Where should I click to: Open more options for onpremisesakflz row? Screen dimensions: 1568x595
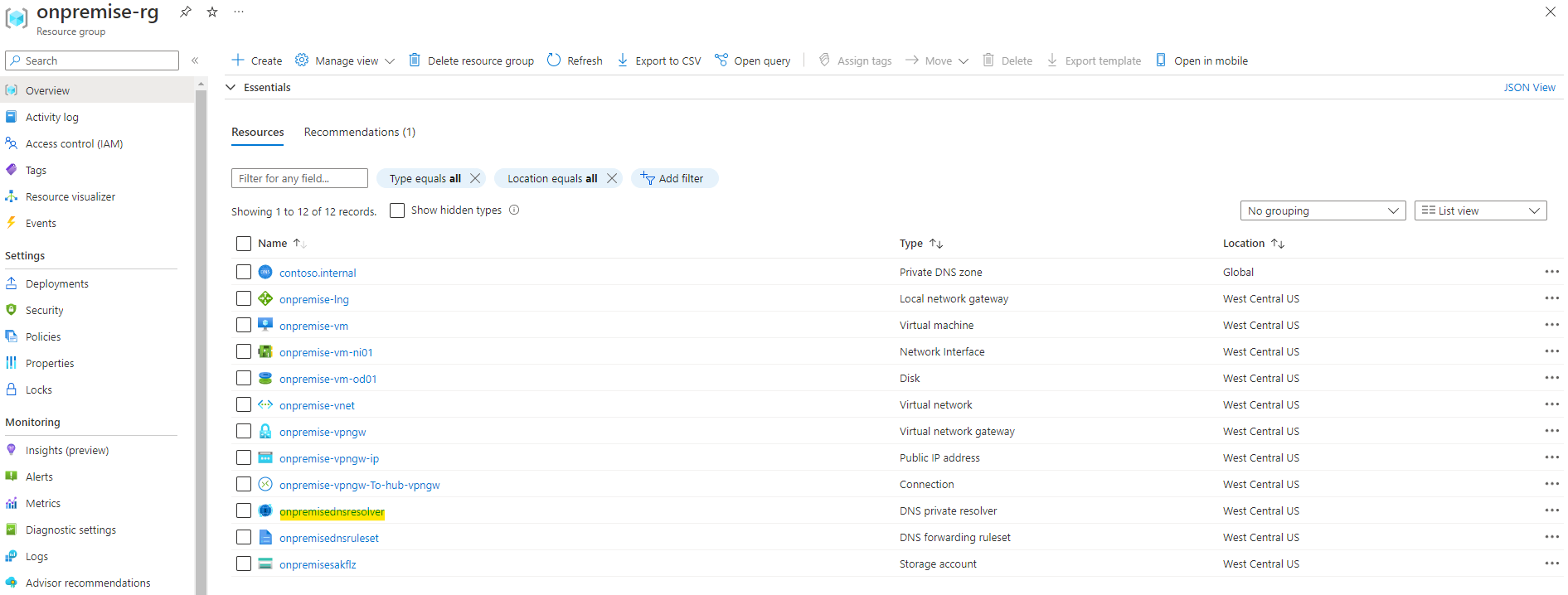(1551, 564)
